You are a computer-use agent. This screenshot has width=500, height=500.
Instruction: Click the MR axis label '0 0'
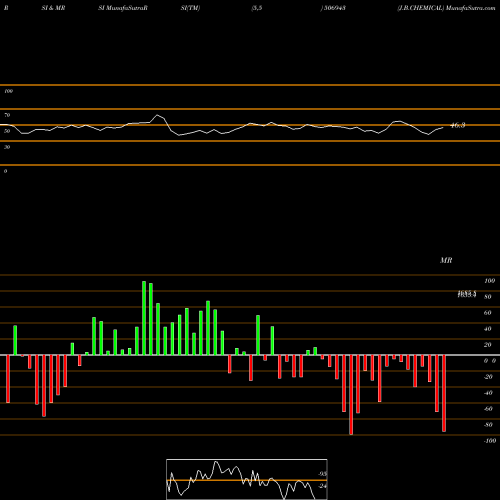click(x=490, y=361)
